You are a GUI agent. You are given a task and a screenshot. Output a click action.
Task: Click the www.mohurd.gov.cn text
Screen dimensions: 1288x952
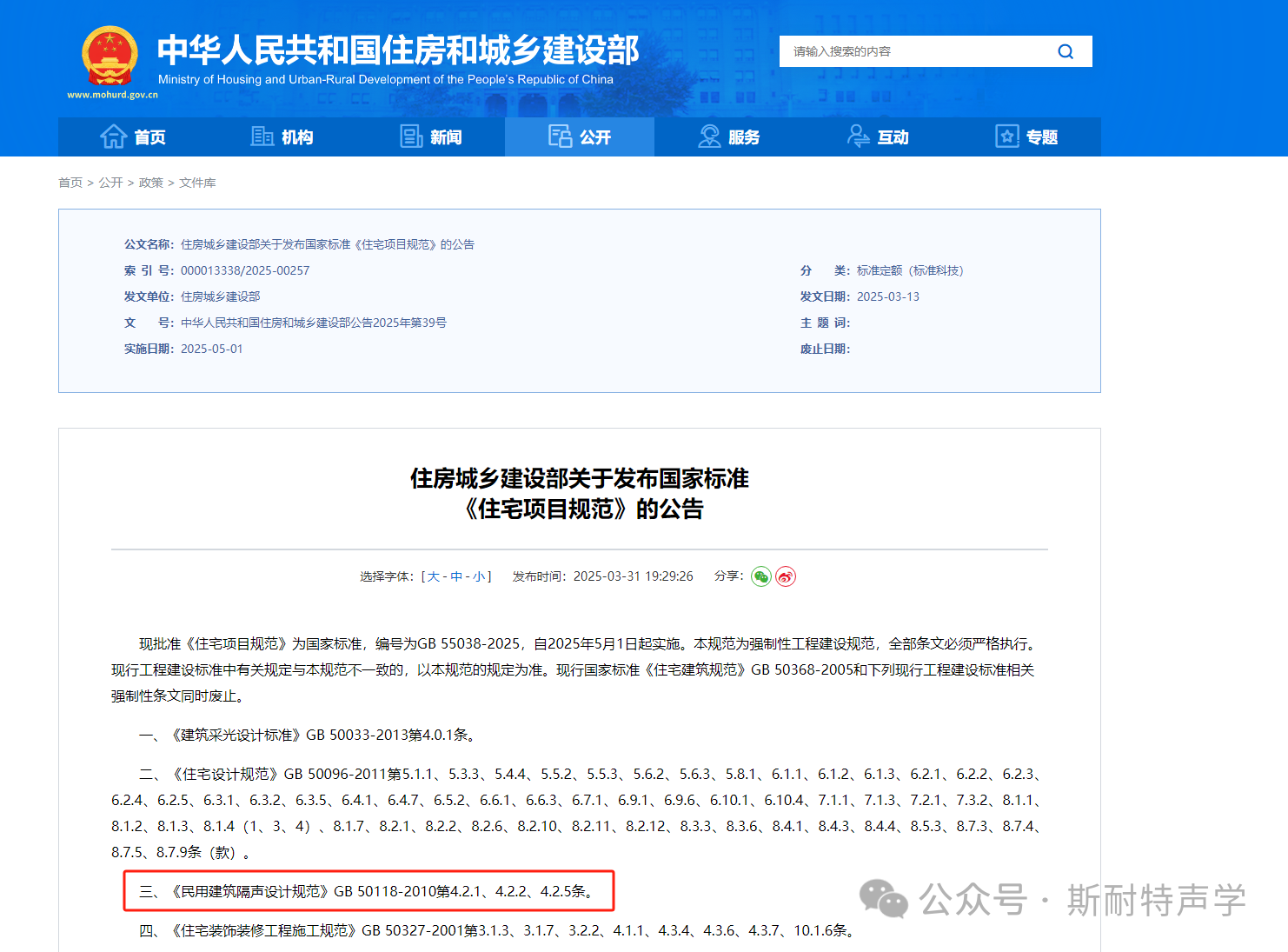[x=113, y=95]
